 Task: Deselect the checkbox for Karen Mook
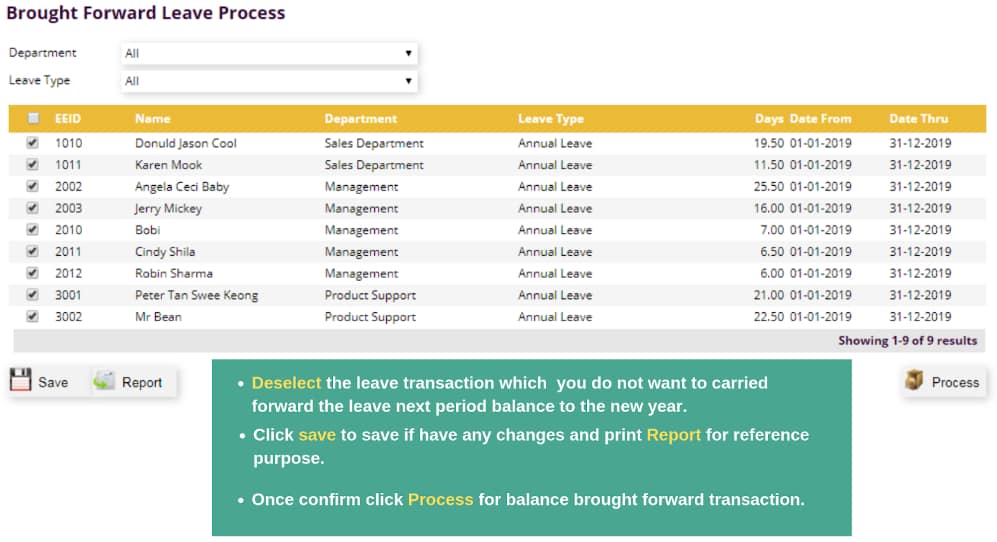pyautogui.click(x=32, y=164)
